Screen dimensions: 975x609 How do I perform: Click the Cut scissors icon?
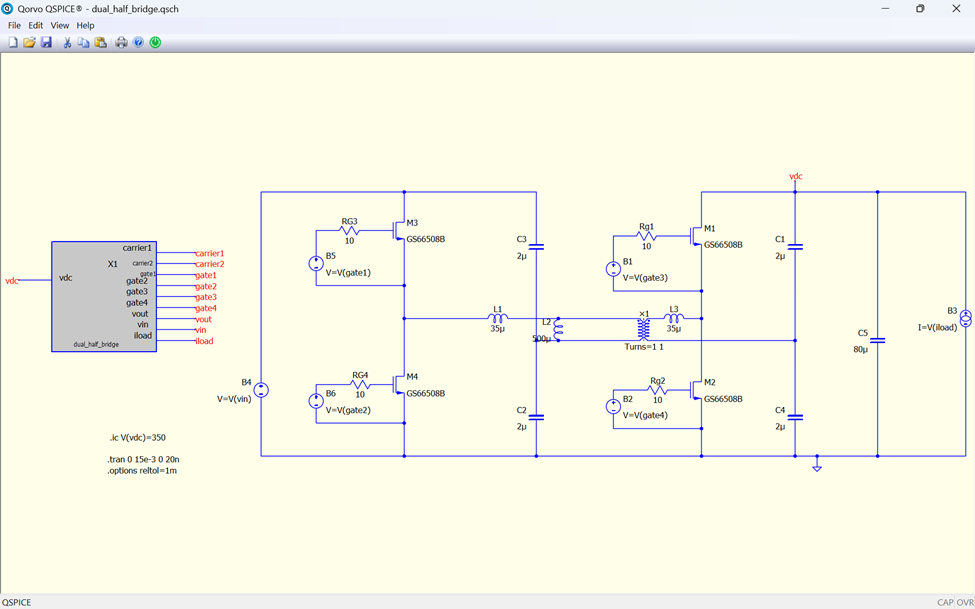(67, 42)
